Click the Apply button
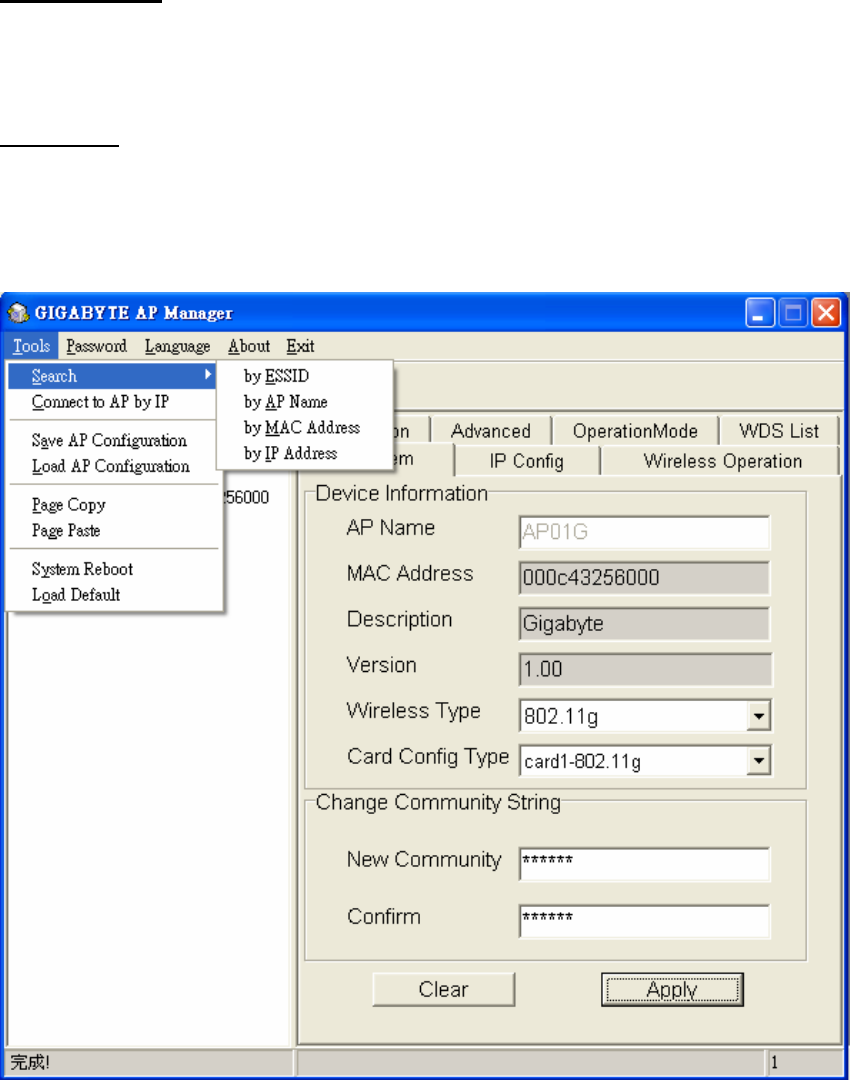 click(672, 990)
